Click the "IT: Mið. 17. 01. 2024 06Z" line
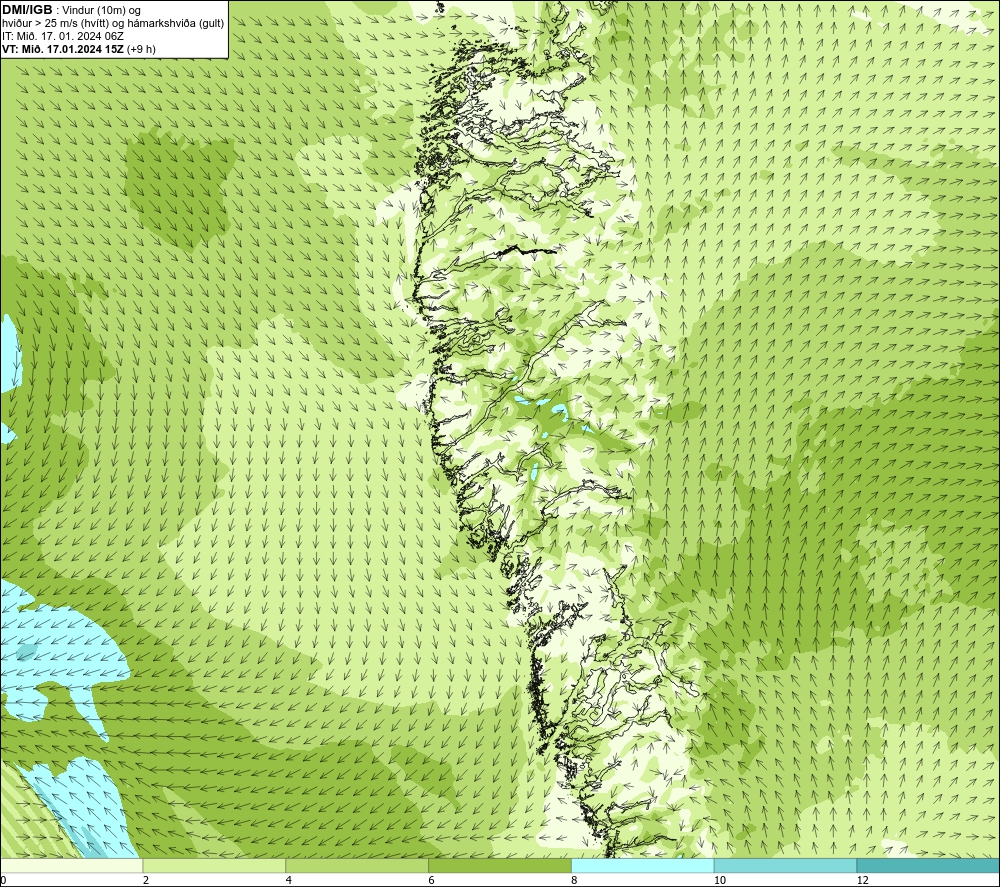1000x887 pixels. coord(62,36)
